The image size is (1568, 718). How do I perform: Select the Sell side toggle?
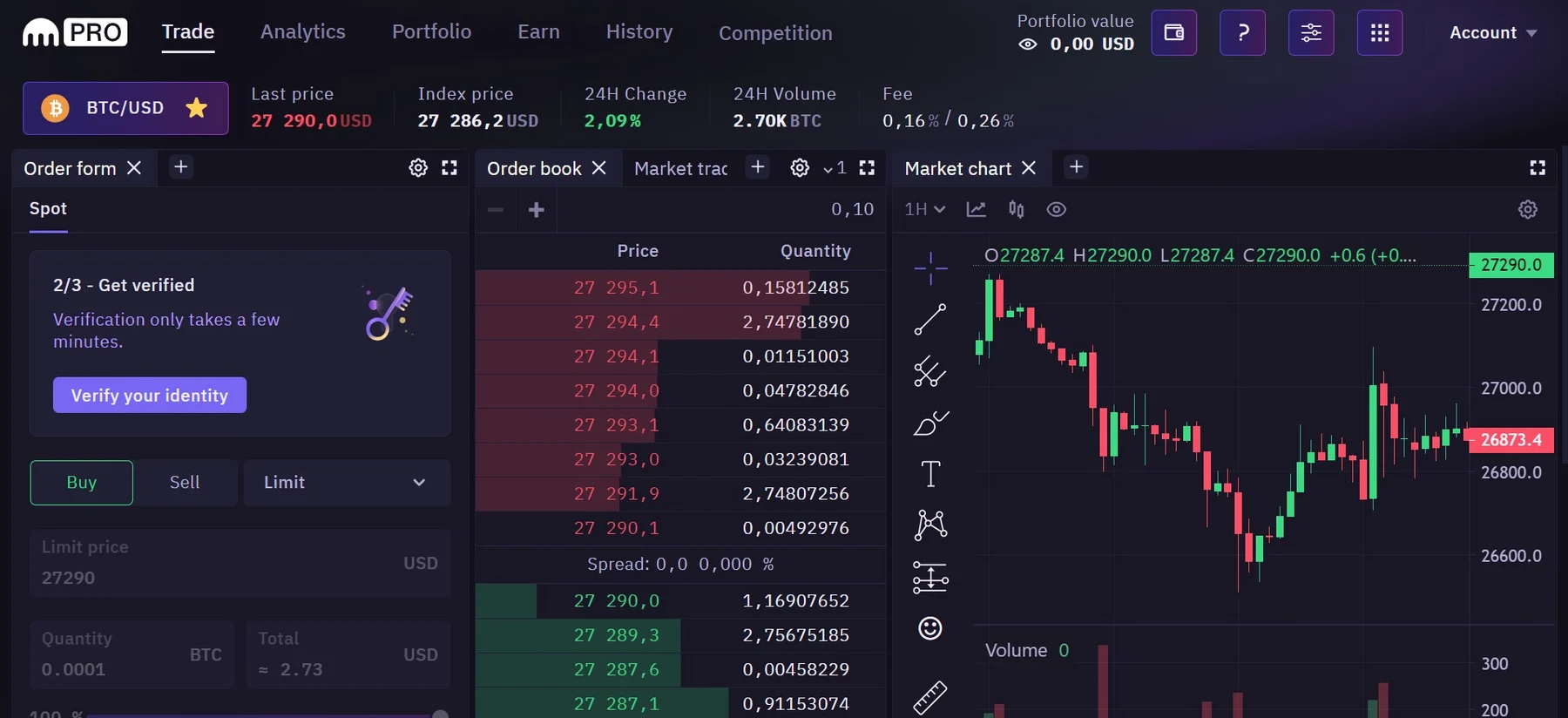tap(185, 483)
